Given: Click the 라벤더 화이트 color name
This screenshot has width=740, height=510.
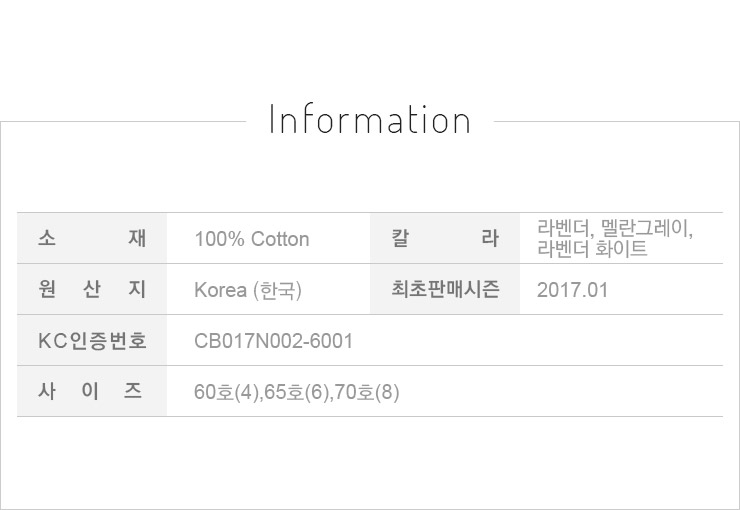Looking at the screenshot, I should coord(592,249).
